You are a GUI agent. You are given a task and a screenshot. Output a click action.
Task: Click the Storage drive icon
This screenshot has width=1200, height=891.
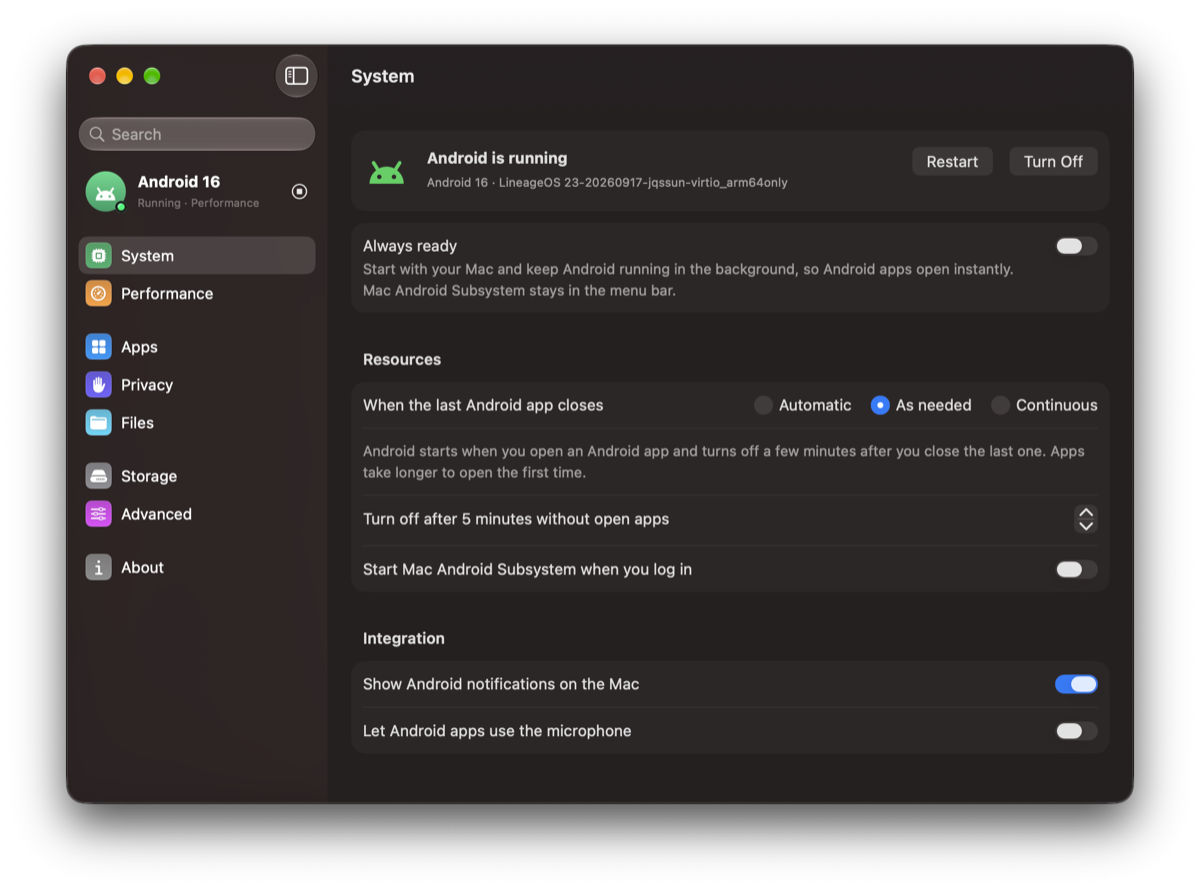pyautogui.click(x=98, y=476)
